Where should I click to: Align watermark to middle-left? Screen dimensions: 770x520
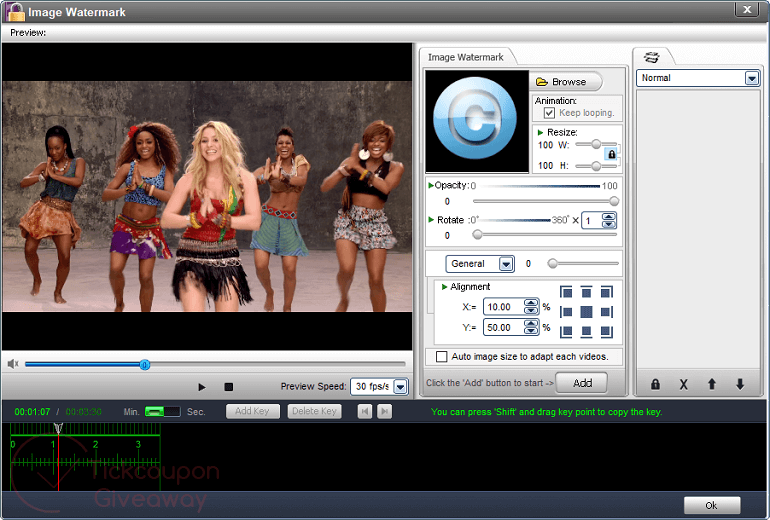[566, 312]
